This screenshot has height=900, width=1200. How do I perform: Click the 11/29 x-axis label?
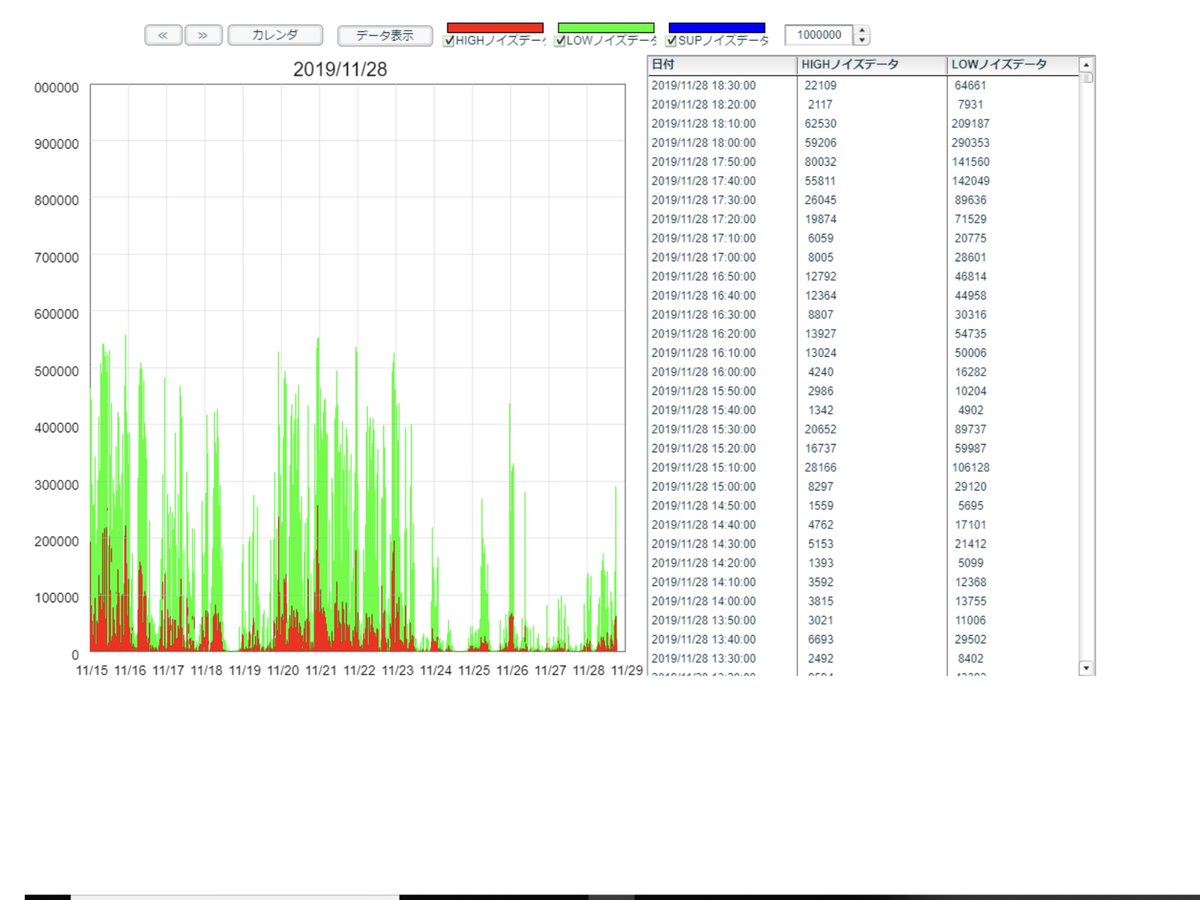(627, 670)
